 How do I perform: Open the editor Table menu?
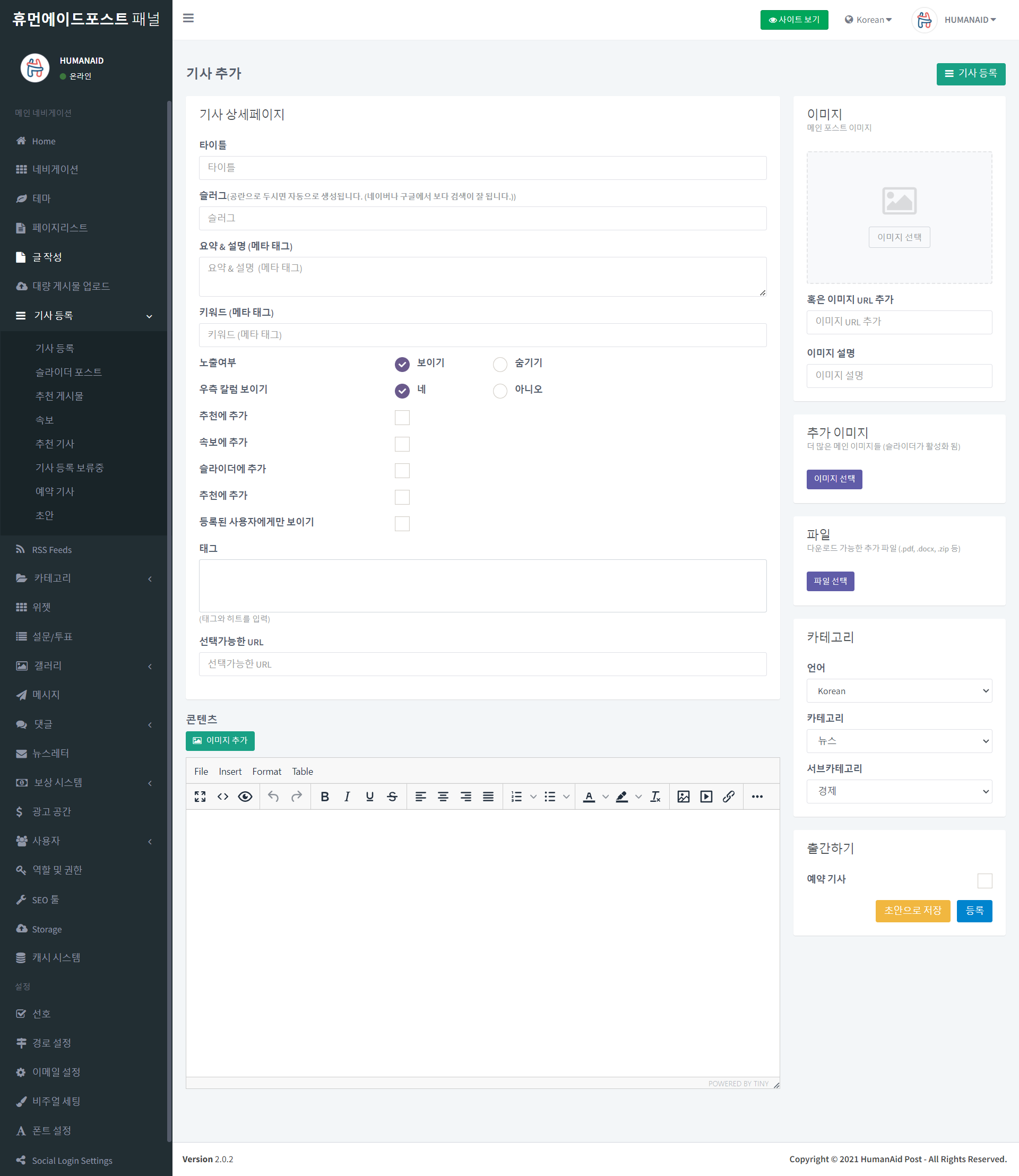(x=303, y=772)
